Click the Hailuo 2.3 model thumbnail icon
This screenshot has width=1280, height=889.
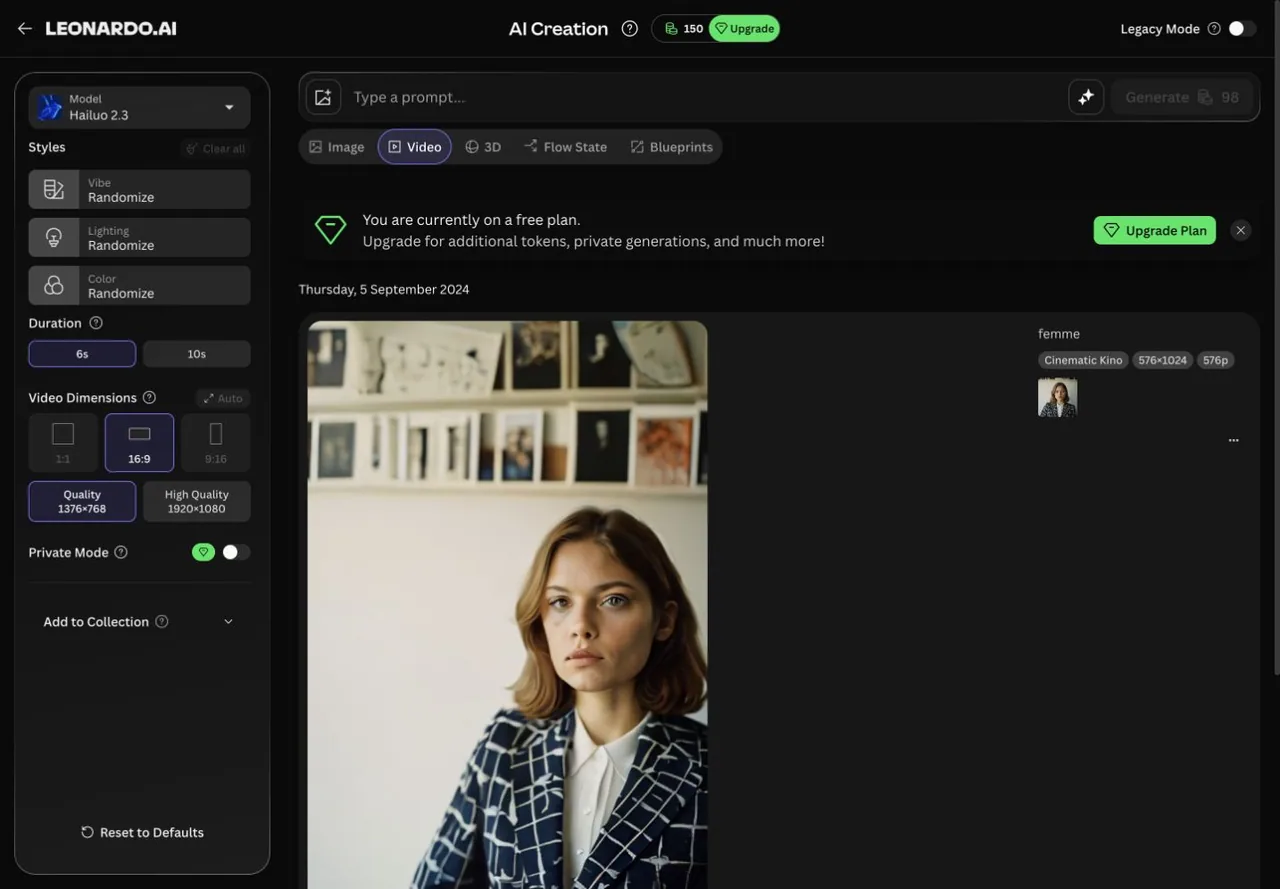coord(49,107)
